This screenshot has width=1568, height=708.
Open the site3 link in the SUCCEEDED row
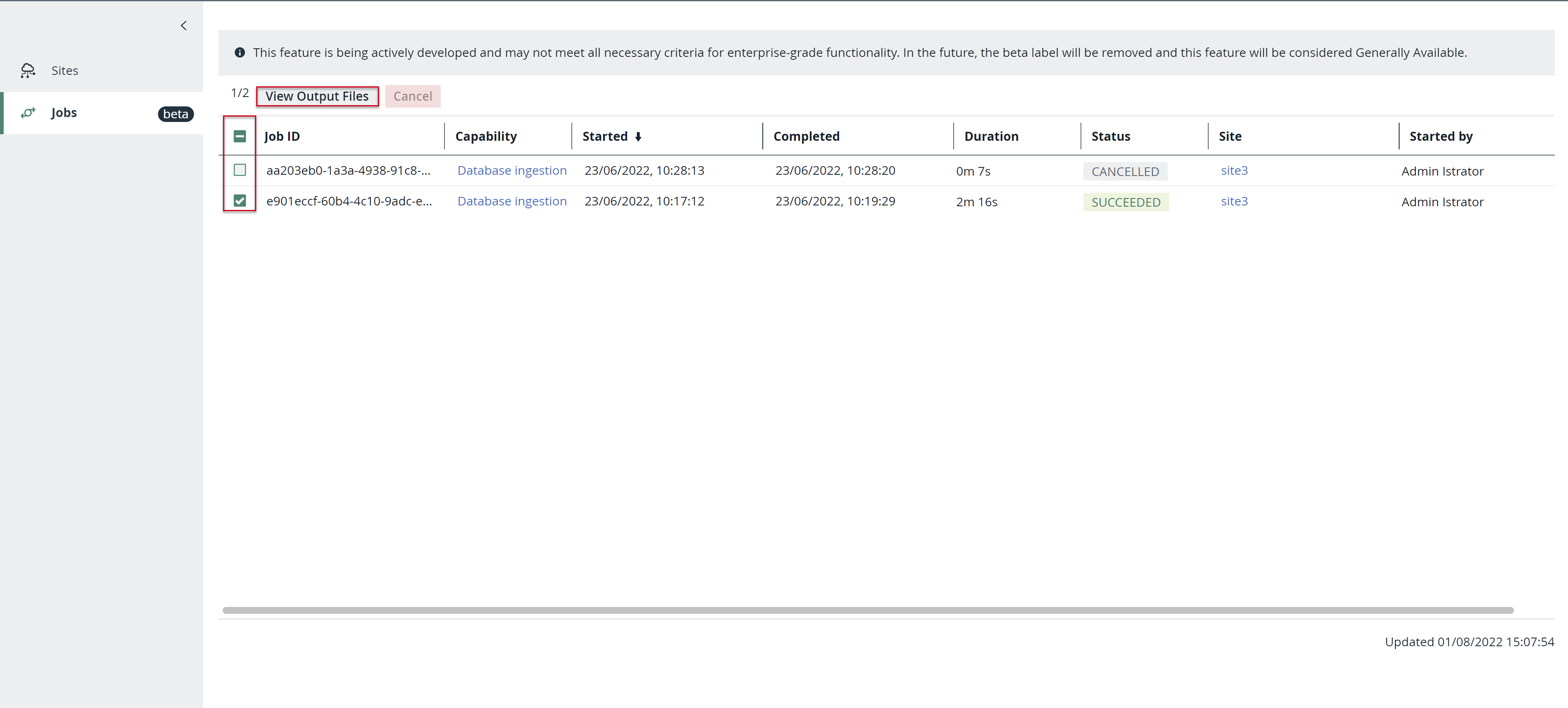(x=1234, y=201)
